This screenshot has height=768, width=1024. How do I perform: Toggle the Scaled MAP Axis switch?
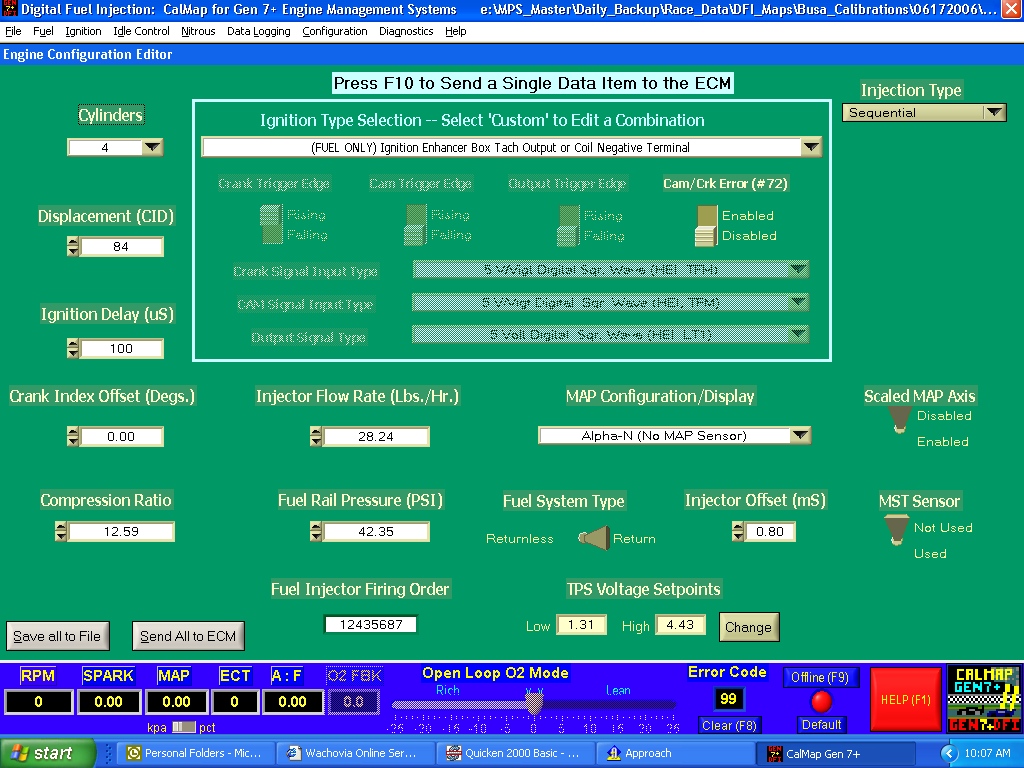pos(899,420)
